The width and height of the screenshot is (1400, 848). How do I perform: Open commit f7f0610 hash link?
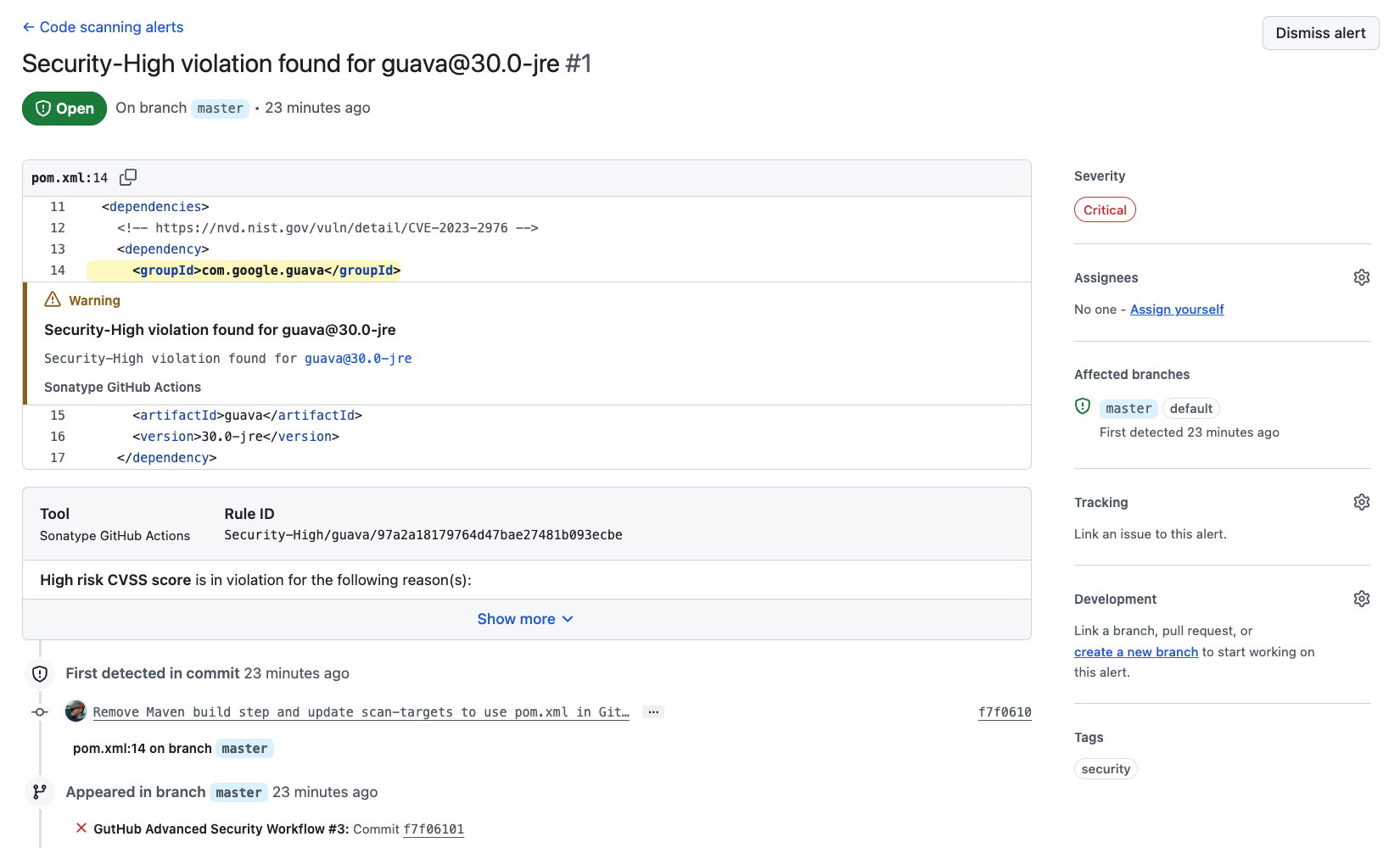(1005, 712)
